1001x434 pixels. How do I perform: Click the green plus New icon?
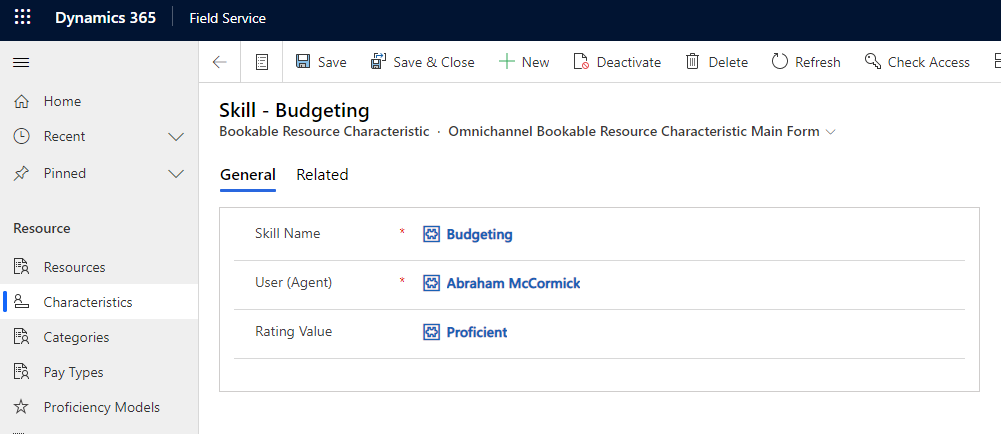[507, 62]
